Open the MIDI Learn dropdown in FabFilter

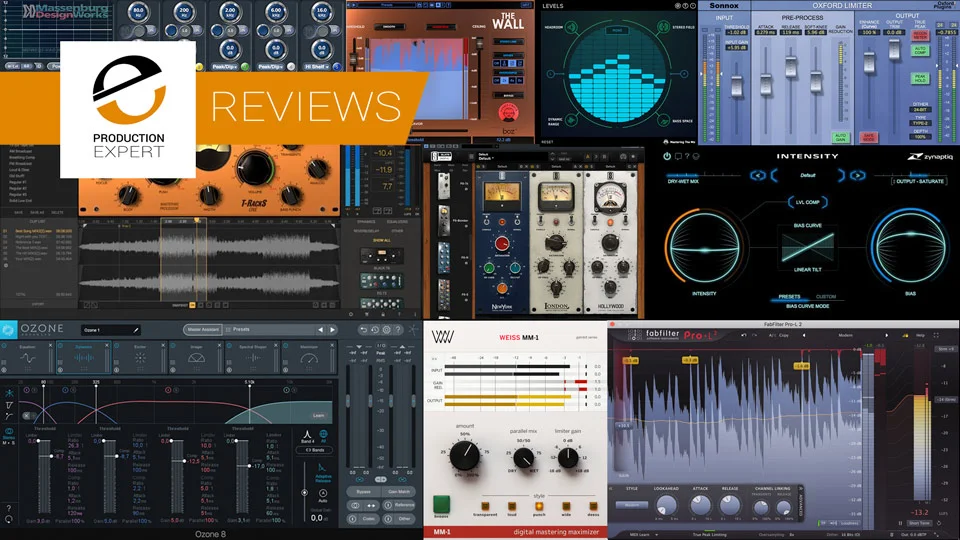tap(643, 534)
